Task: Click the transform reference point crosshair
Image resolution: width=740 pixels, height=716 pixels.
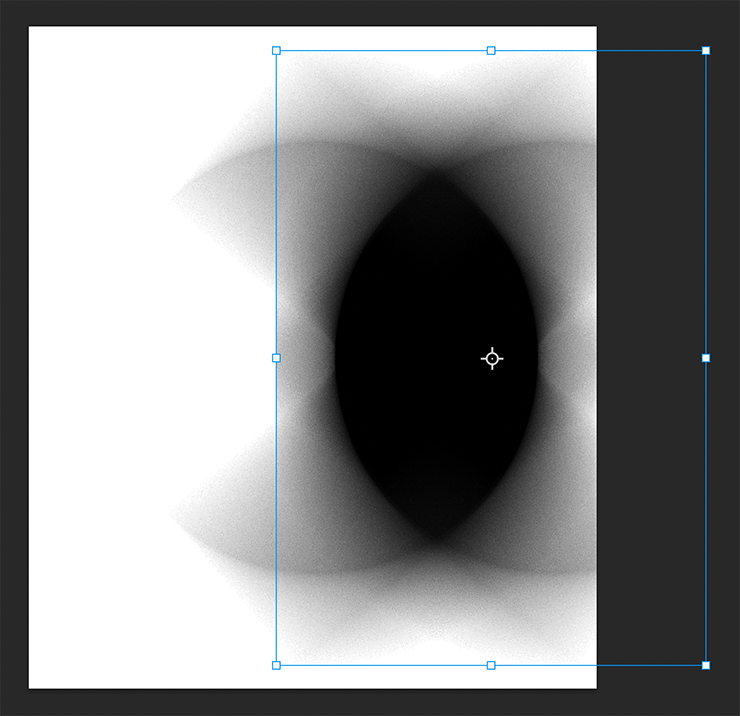Action: coord(492,359)
